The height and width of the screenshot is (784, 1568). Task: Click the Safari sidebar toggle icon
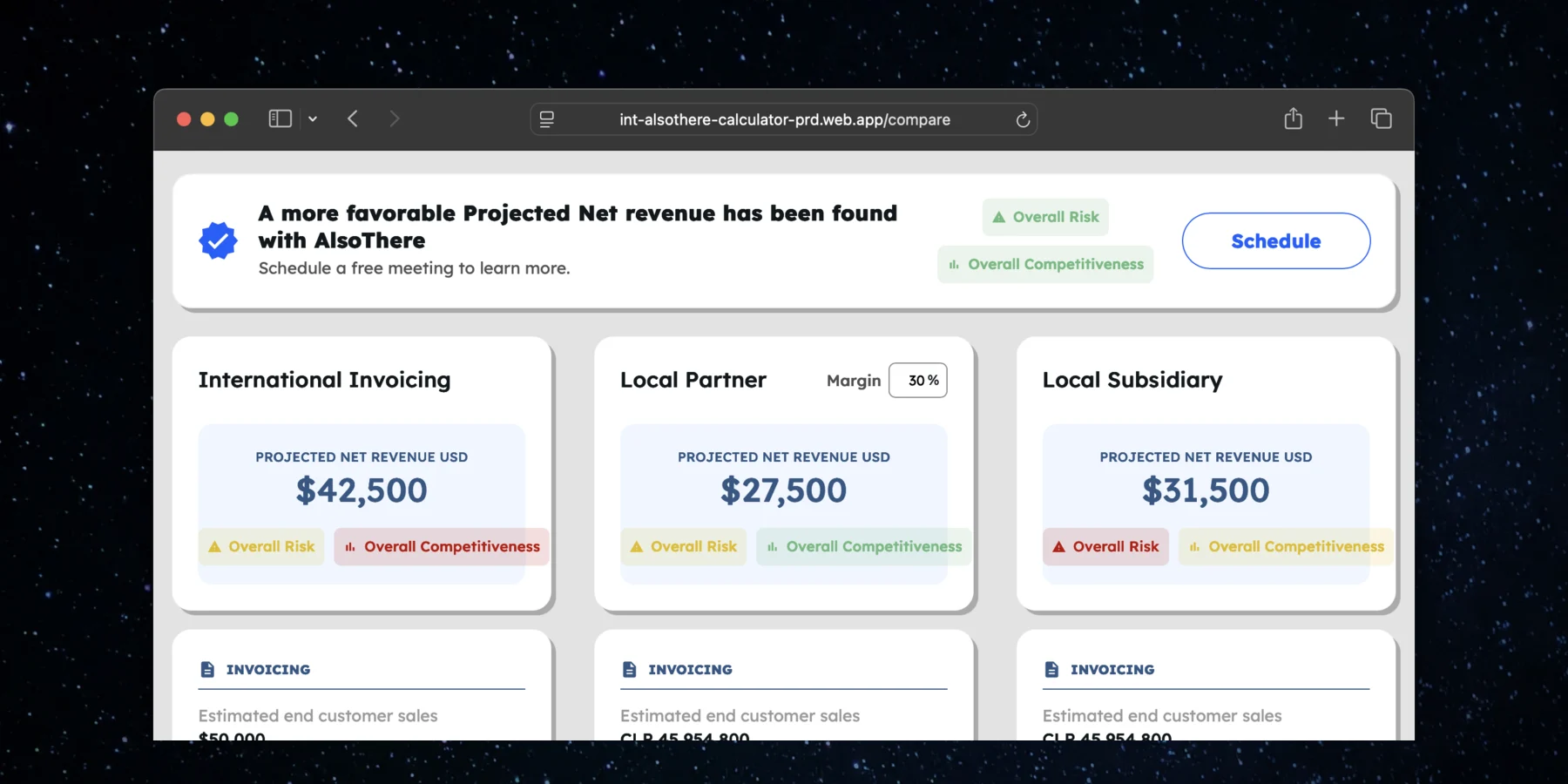280,118
